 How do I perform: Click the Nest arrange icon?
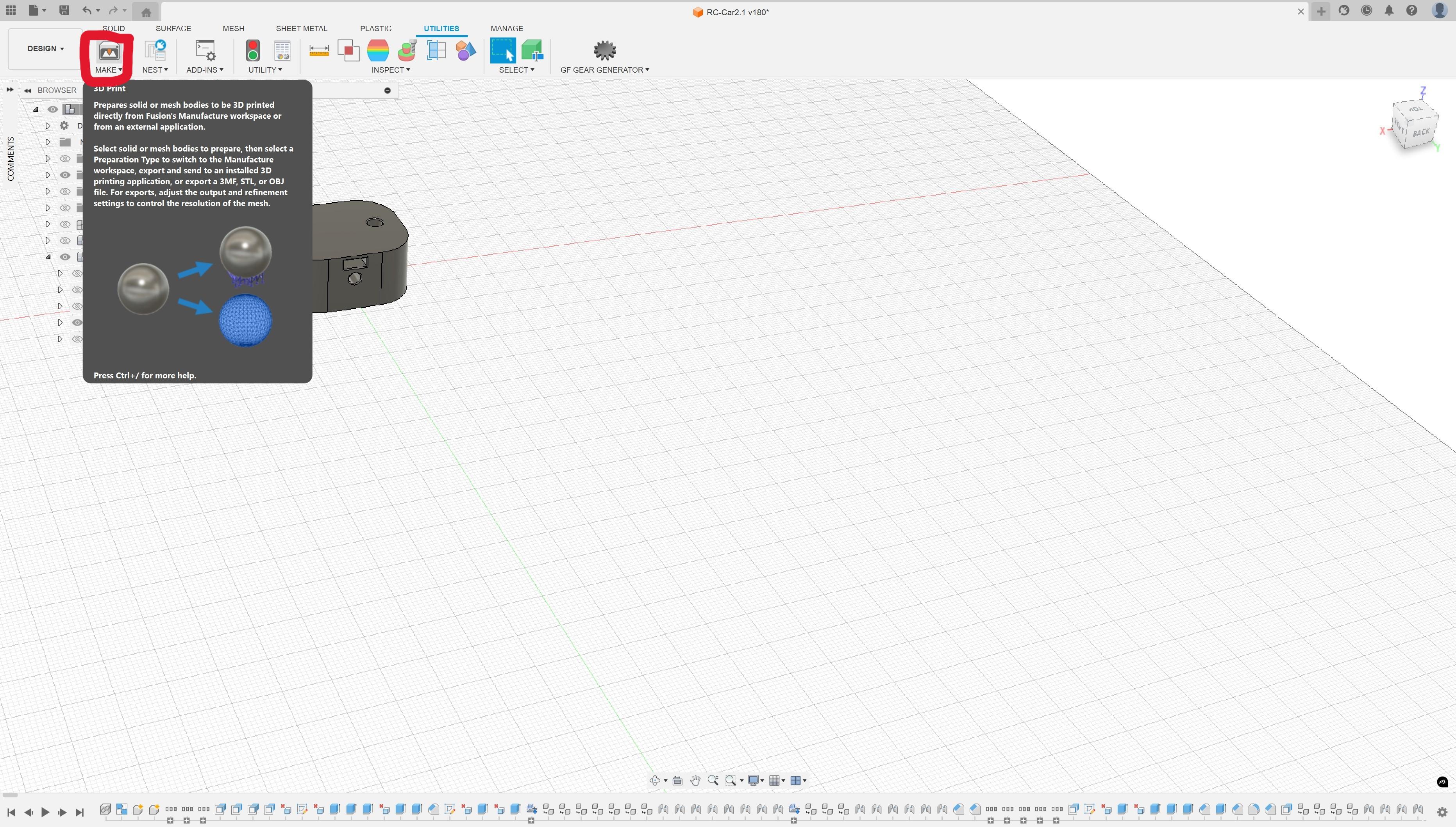coord(155,50)
